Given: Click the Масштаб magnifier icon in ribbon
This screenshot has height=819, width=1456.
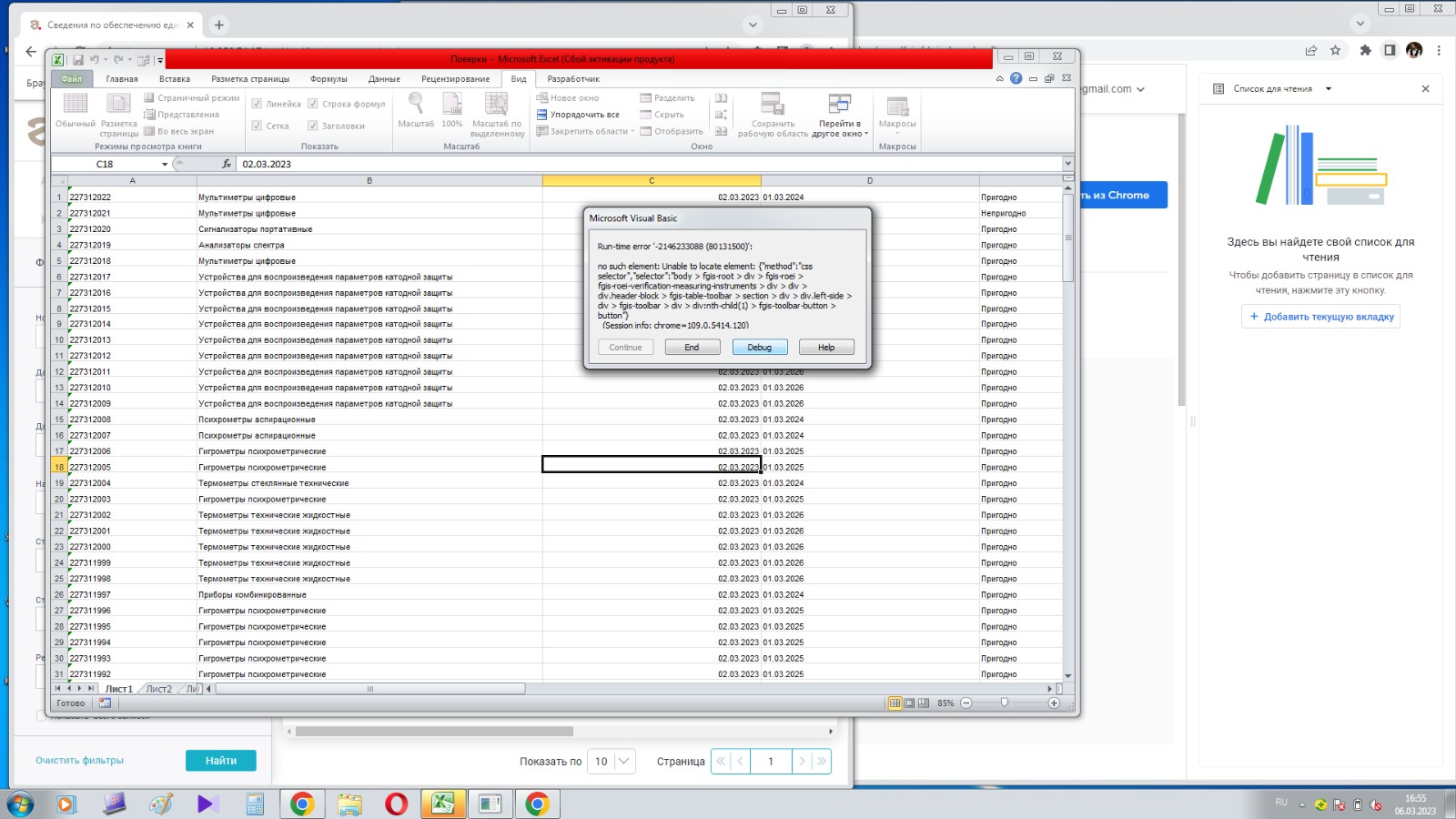Looking at the screenshot, I should (x=416, y=104).
